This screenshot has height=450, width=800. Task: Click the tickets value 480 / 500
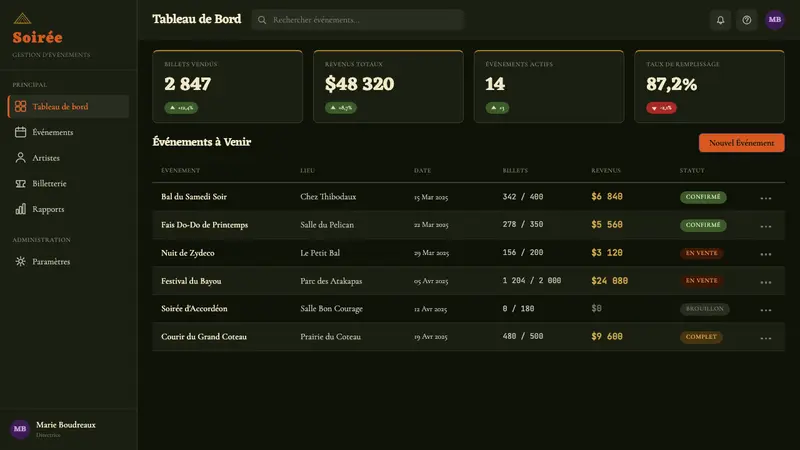point(523,336)
